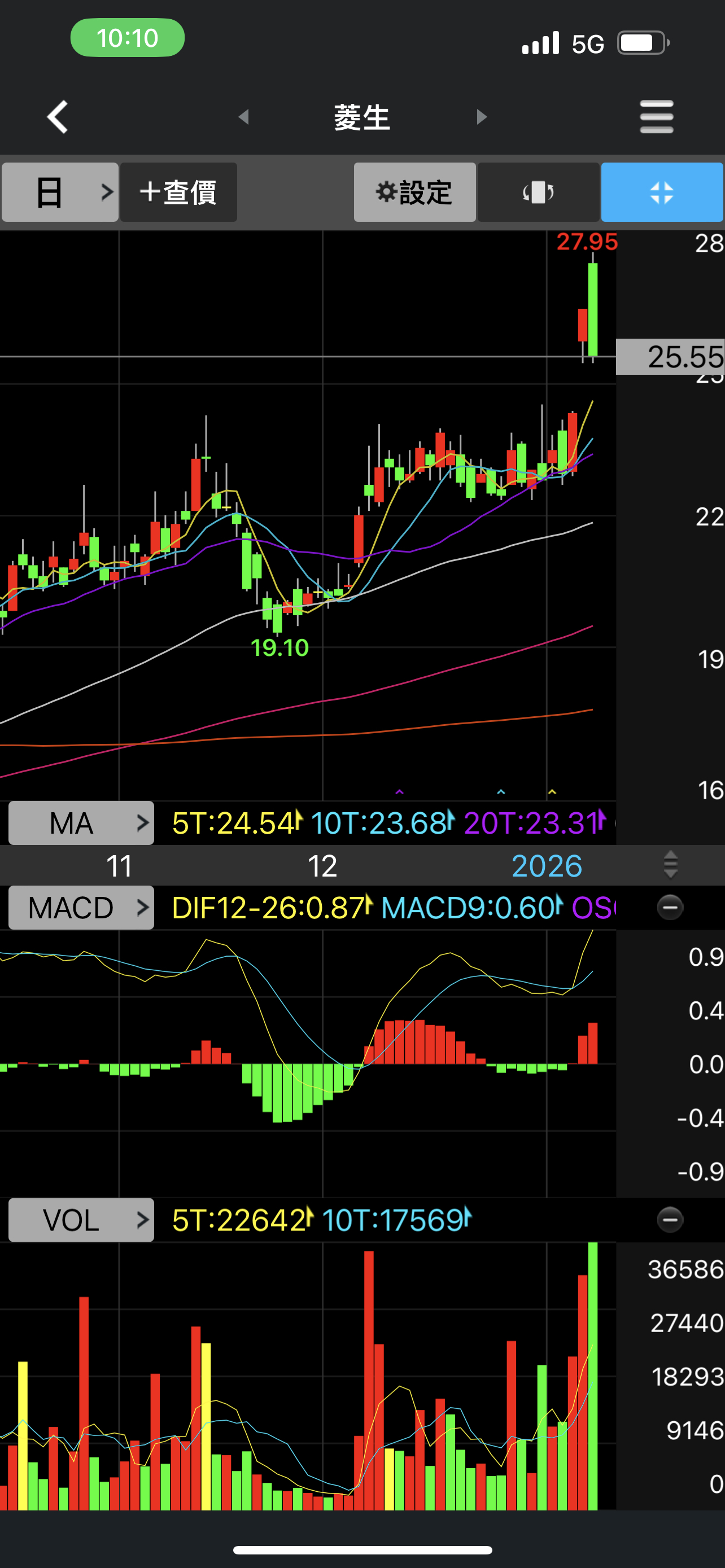Open 設定 chart settings
Image resolution: width=725 pixels, height=1568 pixels.
(x=414, y=192)
